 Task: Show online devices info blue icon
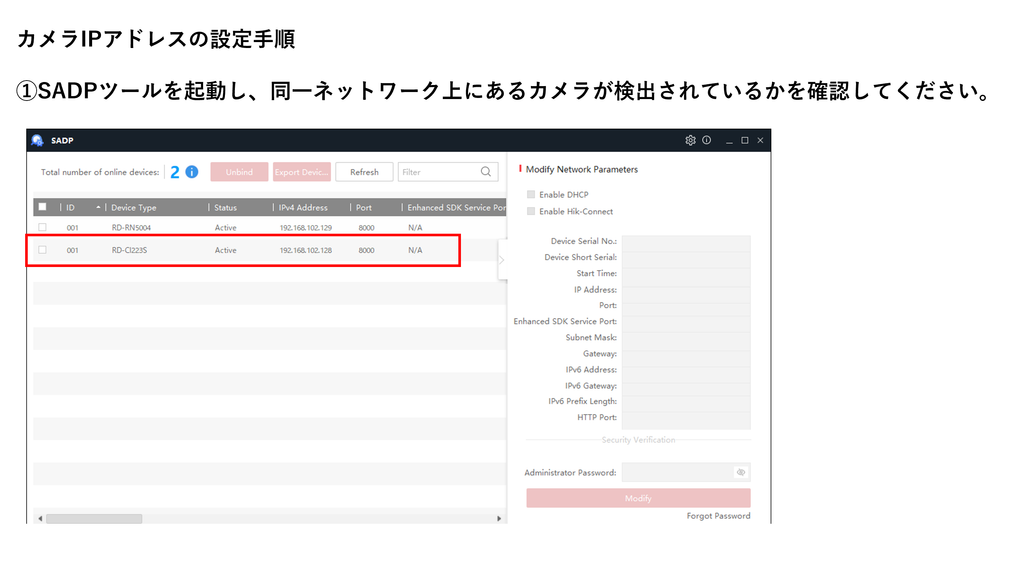pos(192,172)
